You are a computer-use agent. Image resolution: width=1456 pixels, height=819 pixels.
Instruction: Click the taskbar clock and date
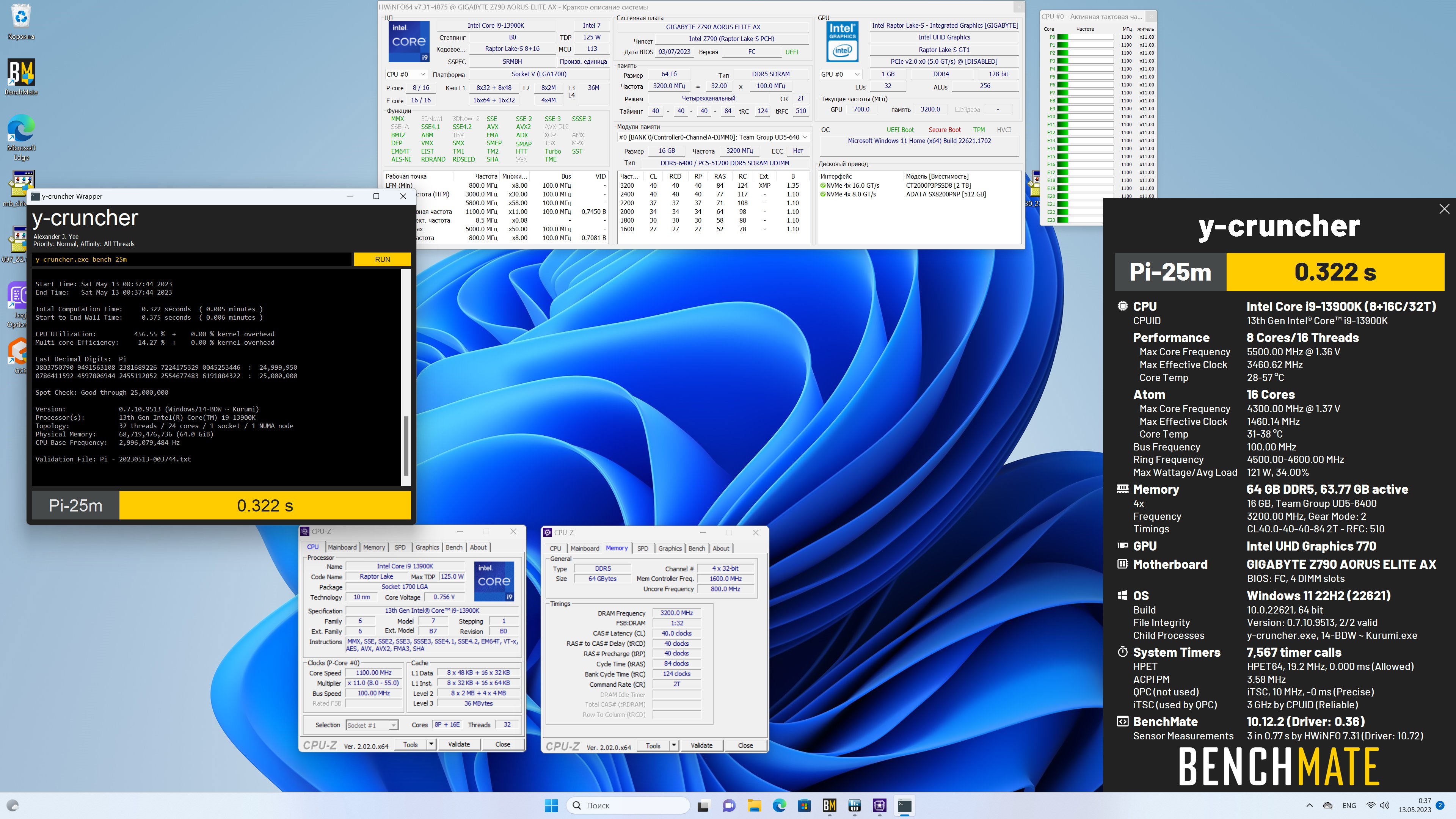(x=1415, y=805)
